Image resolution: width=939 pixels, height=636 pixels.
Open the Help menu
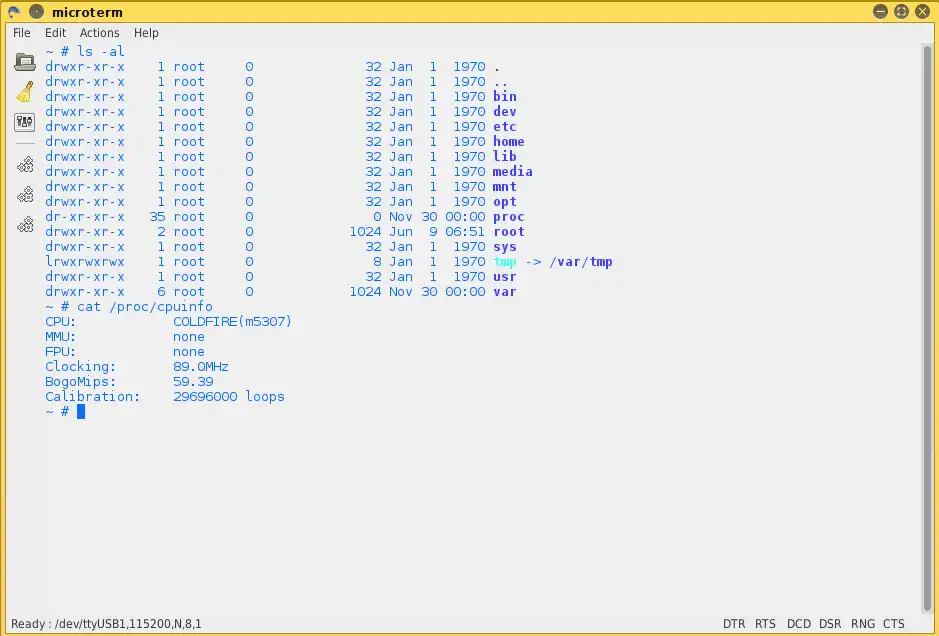146,33
